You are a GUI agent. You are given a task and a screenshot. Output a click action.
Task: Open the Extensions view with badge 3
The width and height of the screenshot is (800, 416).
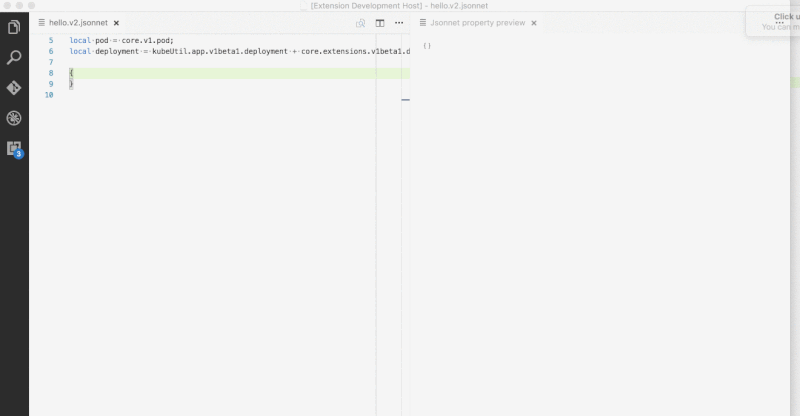point(14,149)
